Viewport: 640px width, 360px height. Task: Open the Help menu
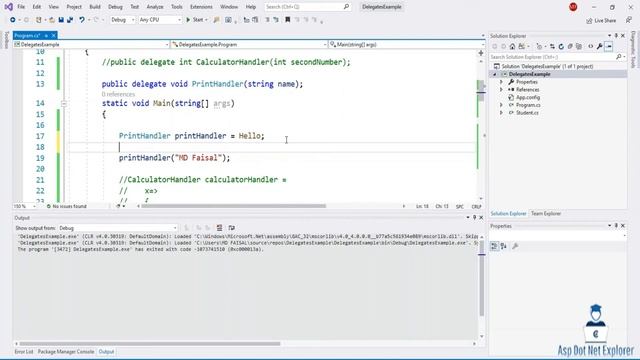tap(251, 7)
